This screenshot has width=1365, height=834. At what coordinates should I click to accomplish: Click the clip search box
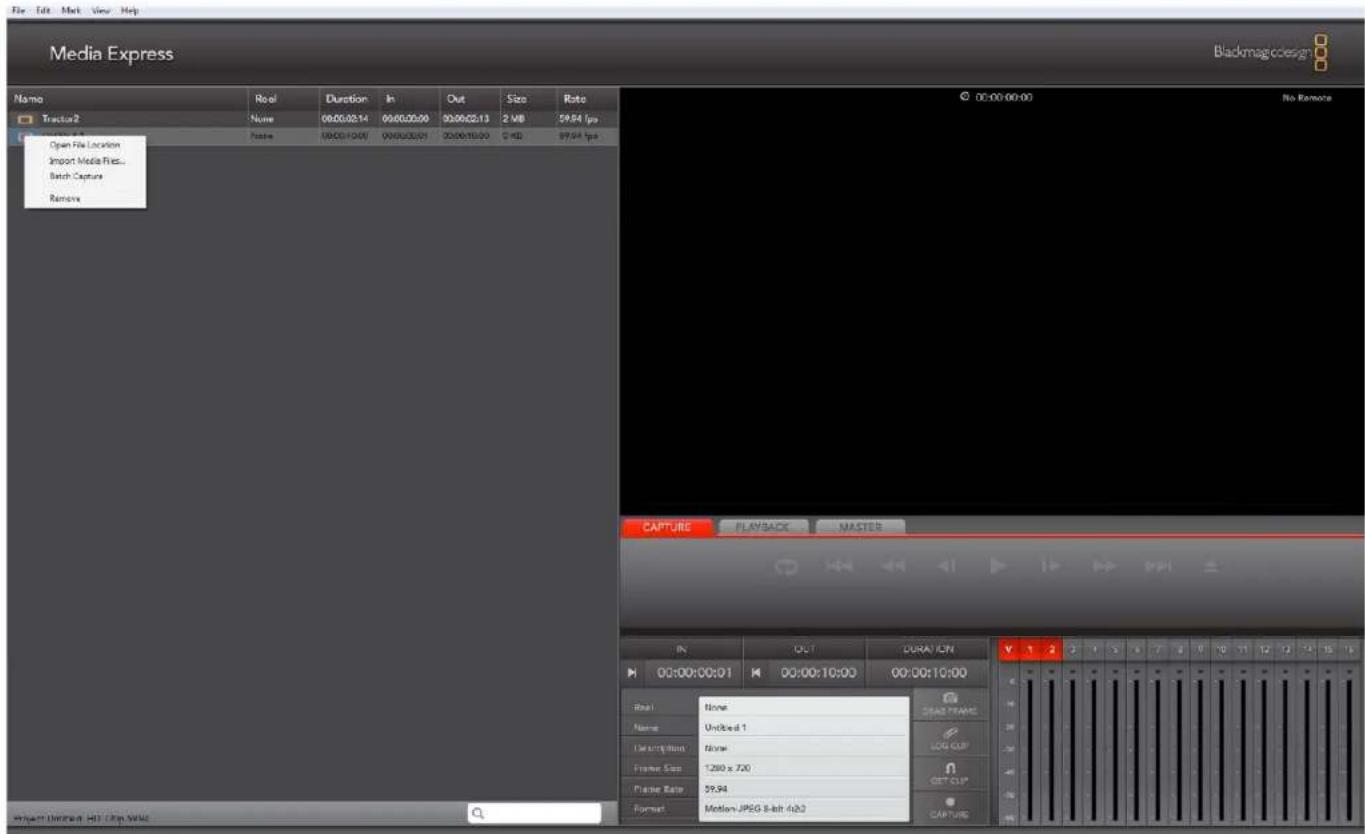click(x=535, y=814)
